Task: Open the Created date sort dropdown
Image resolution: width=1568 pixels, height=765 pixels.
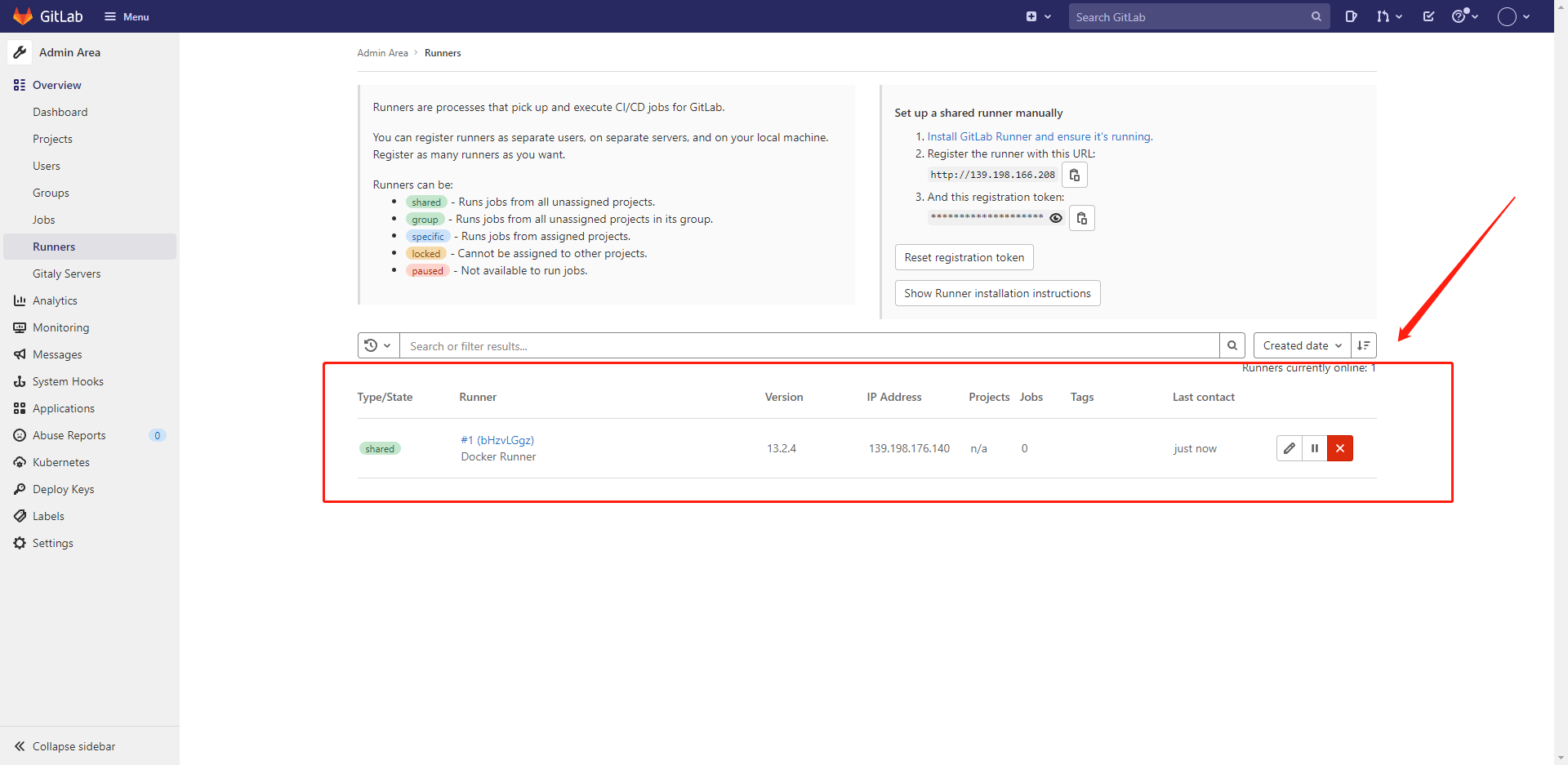Action: tap(1302, 345)
